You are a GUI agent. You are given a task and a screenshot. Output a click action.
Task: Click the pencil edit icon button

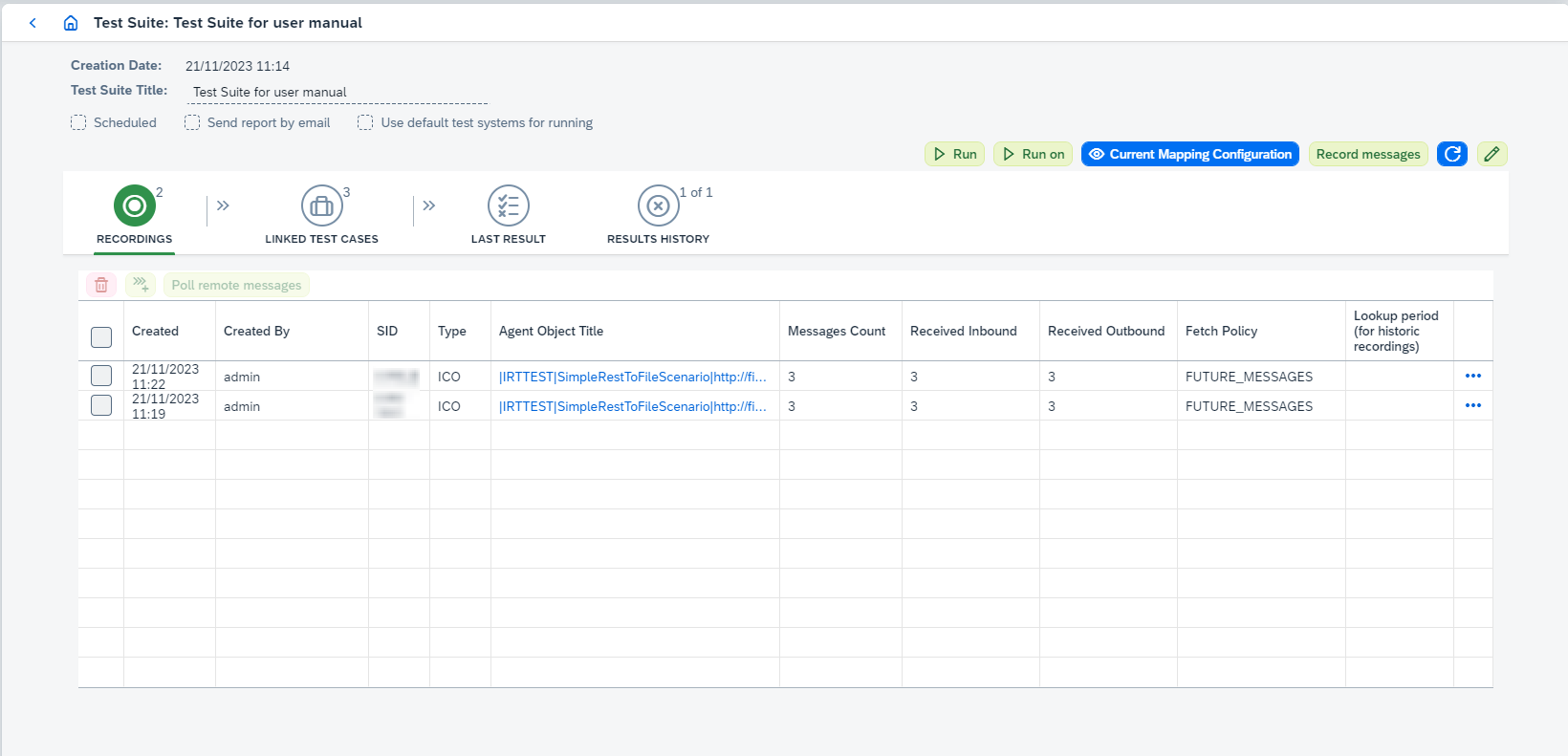[1492, 154]
